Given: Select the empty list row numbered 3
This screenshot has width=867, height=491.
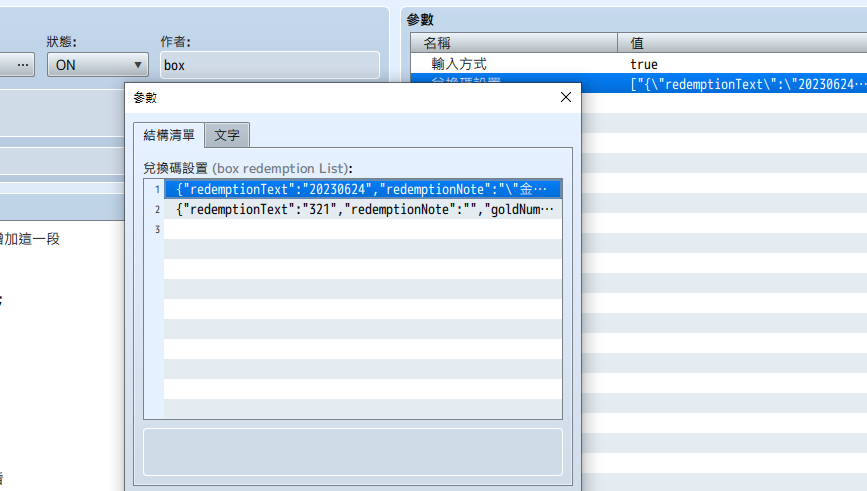Looking at the screenshot, I should 363,229.
